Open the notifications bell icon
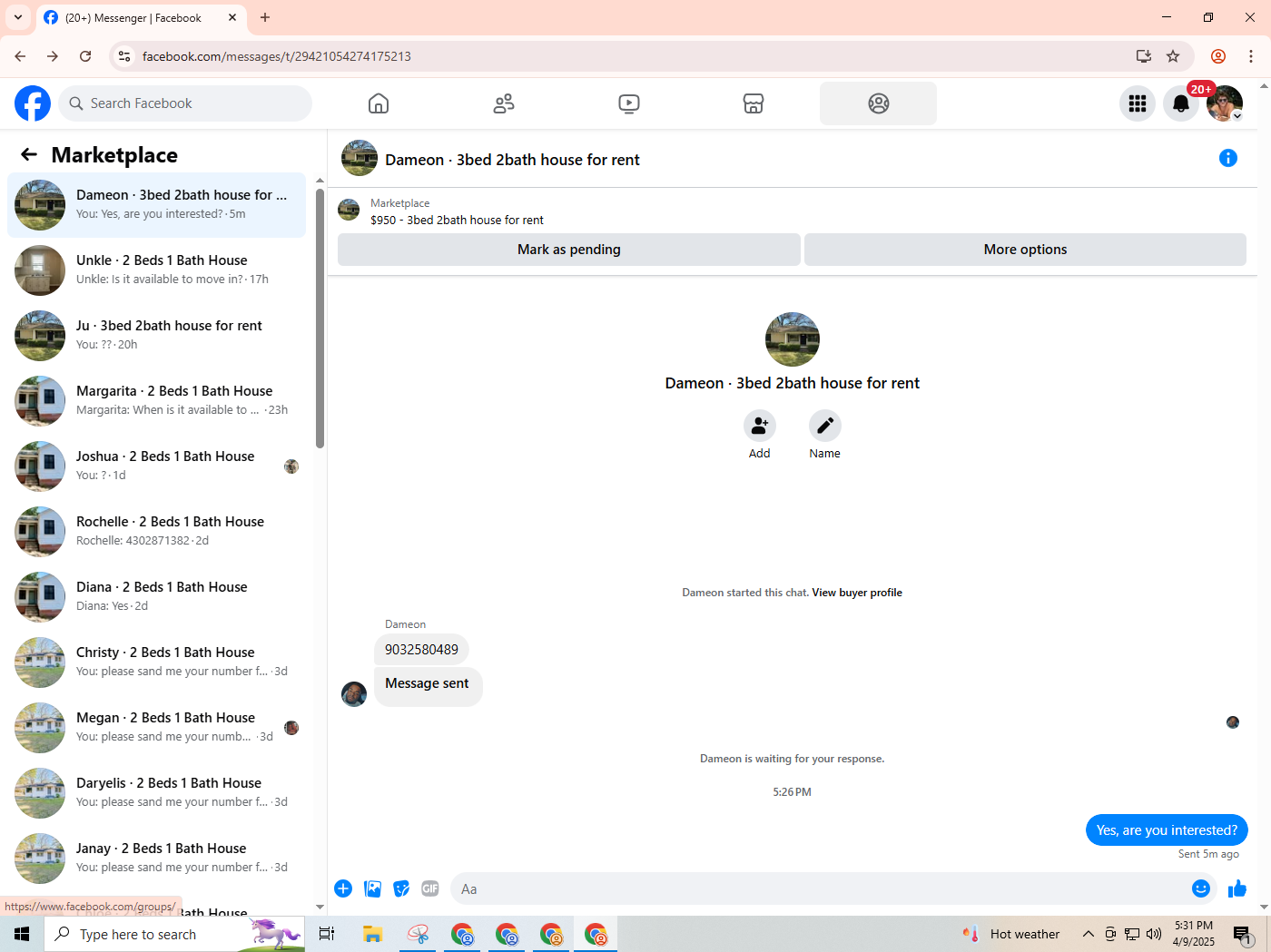This screenshot has width=1271, height=952. click(x=1181, y=103)
